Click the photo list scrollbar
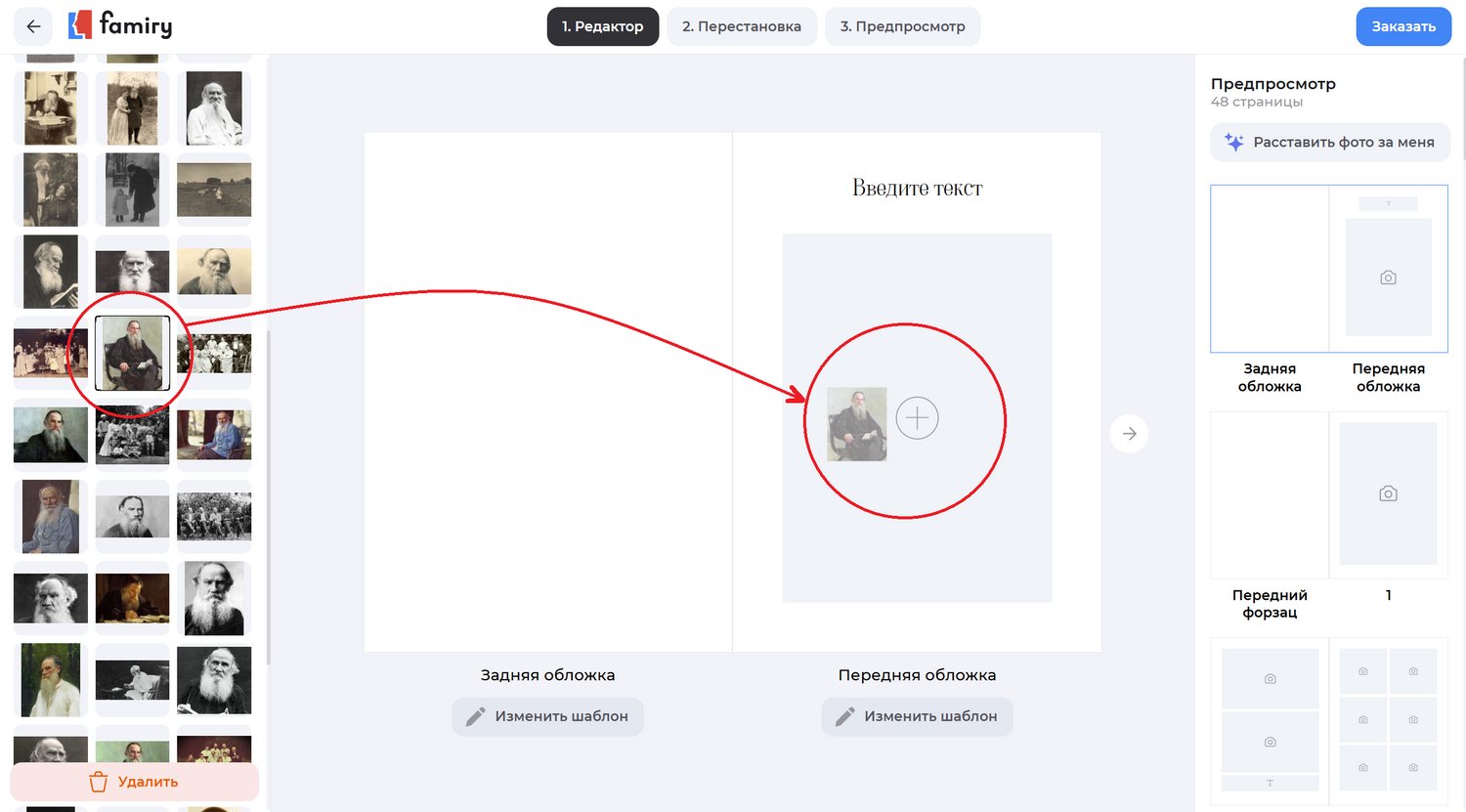The width and height of the screenshot is (1466, 812). click(x=268, y=489)
